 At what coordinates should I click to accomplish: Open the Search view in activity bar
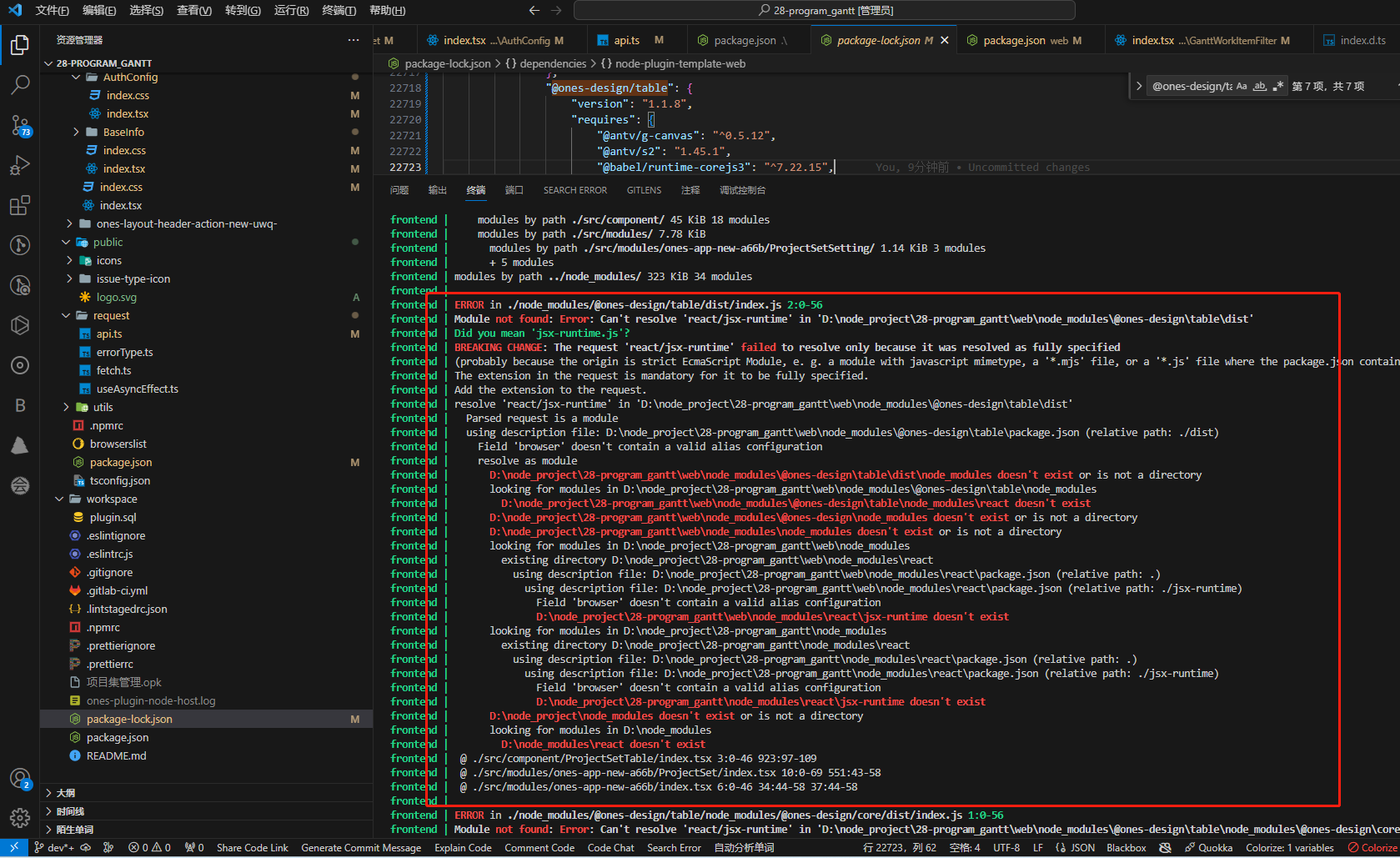(20, 85)
